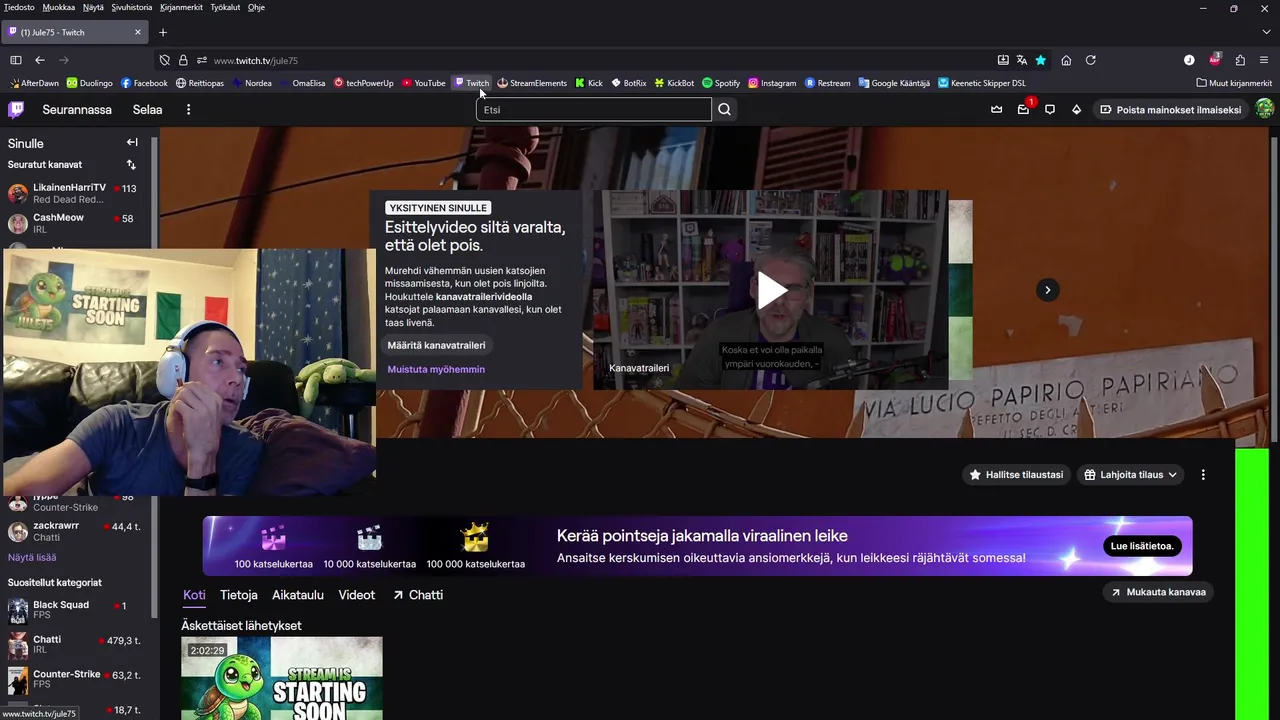This screenshot has height=720, width=1280.
Task: Open the Muut kirjanmerkit folder
Action: [1234, 83]
